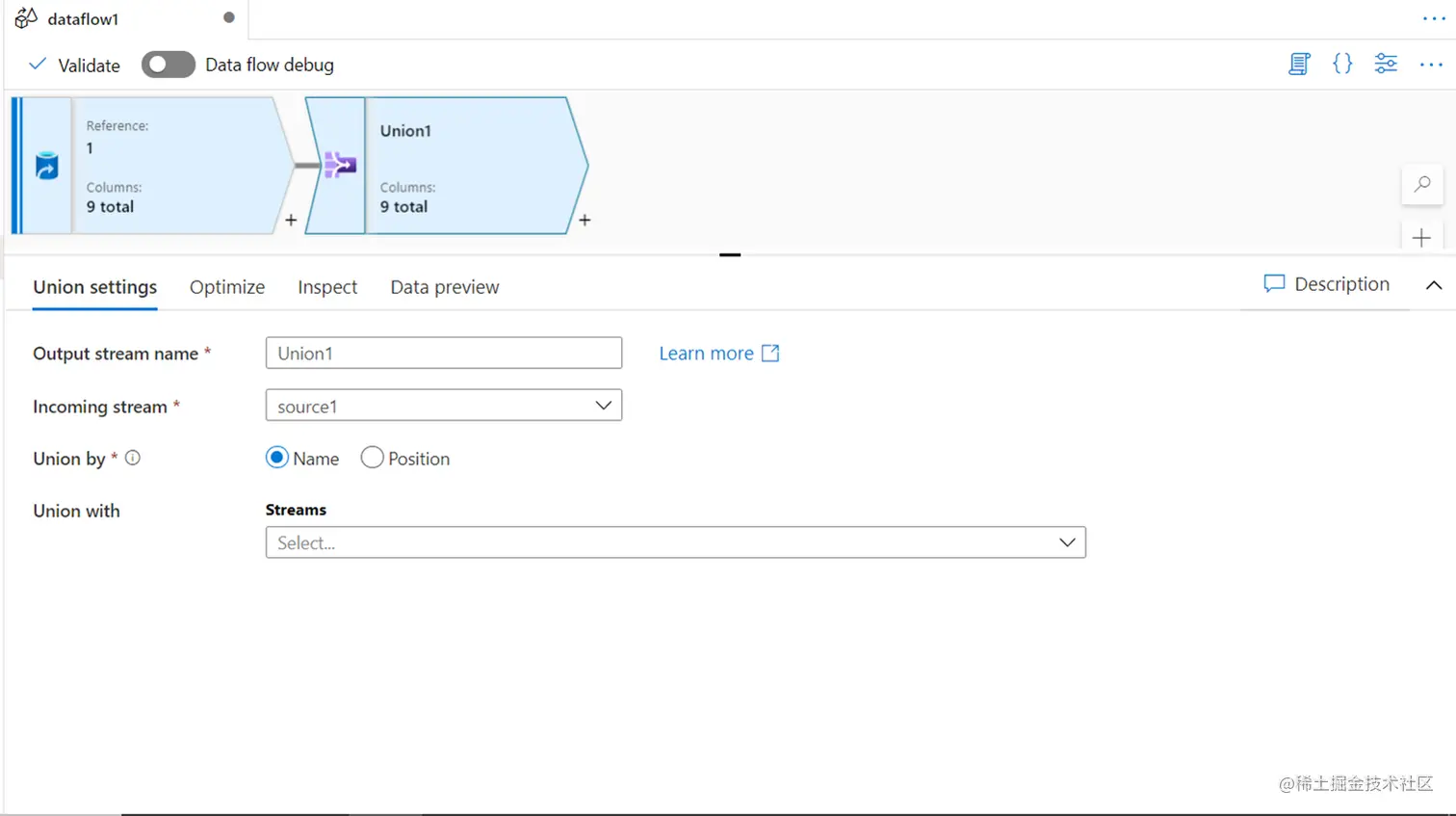Viewport: 1456px width, 816px height.
Task: Click the panel resize handle bar
Action: click(730, 255)
